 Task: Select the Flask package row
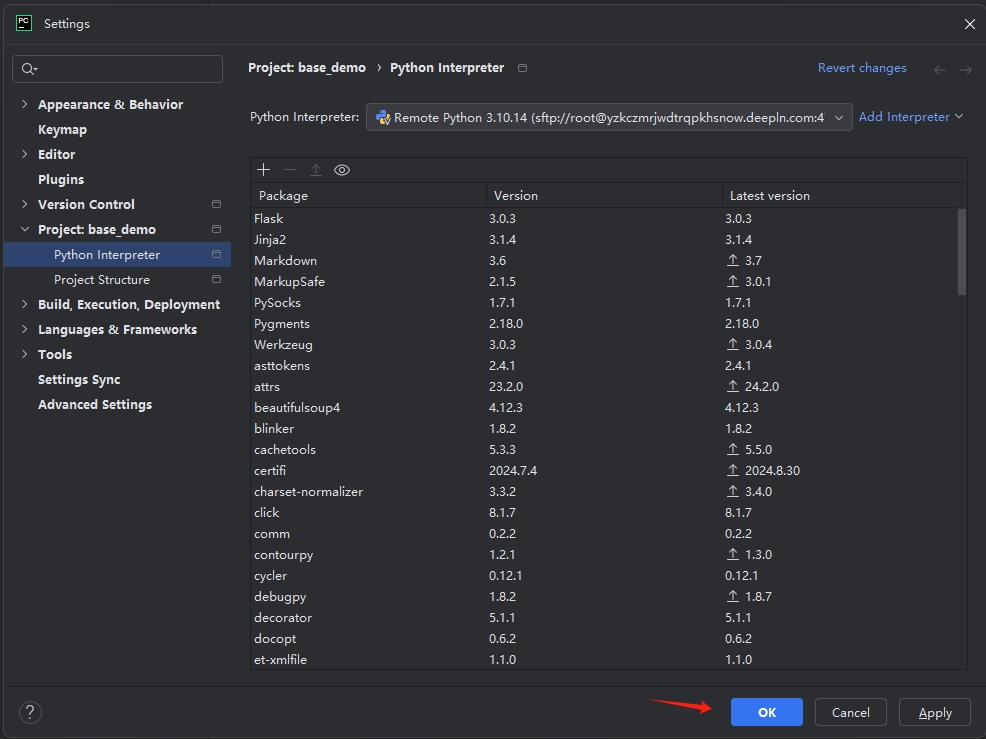[604, 218]
